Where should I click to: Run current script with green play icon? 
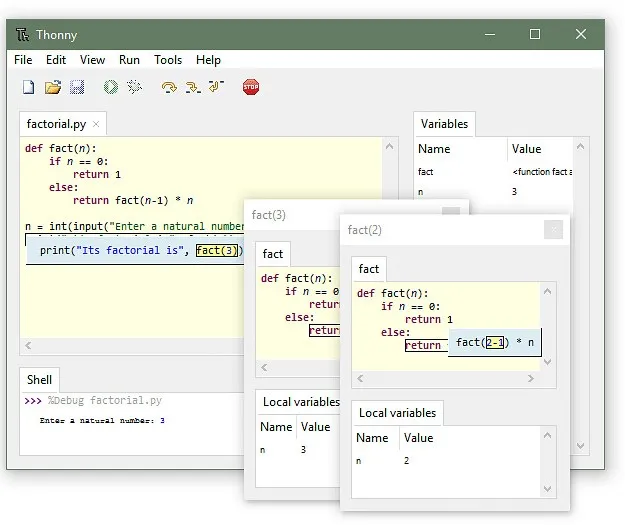(x=110, y=88)
